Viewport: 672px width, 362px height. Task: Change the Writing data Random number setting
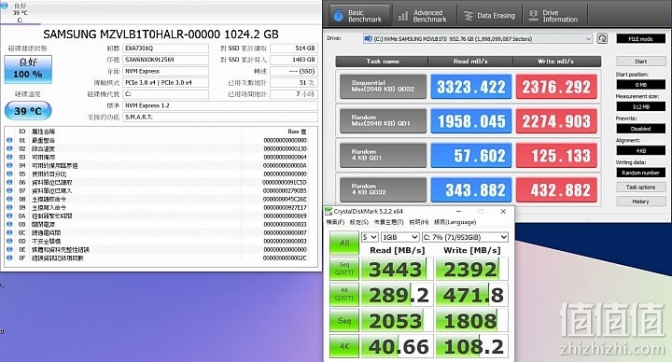[x=641, y=173]
